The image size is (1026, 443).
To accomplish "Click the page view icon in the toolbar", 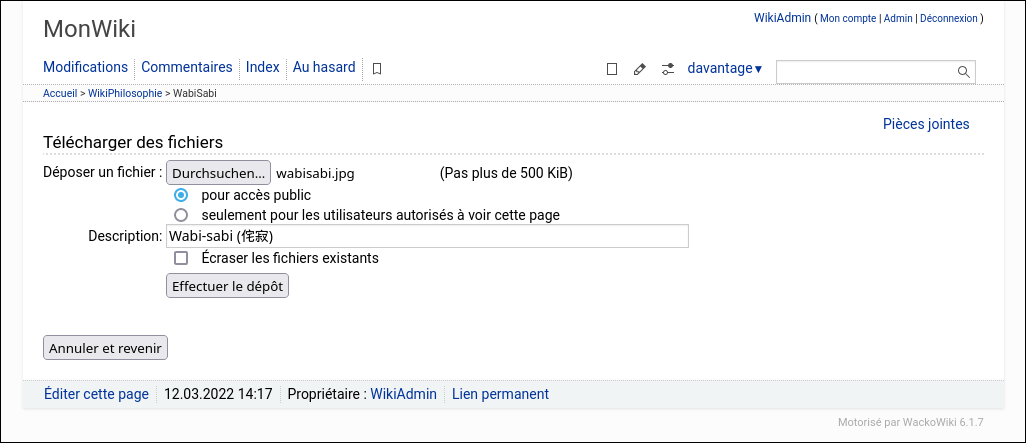I will [612, 69].
